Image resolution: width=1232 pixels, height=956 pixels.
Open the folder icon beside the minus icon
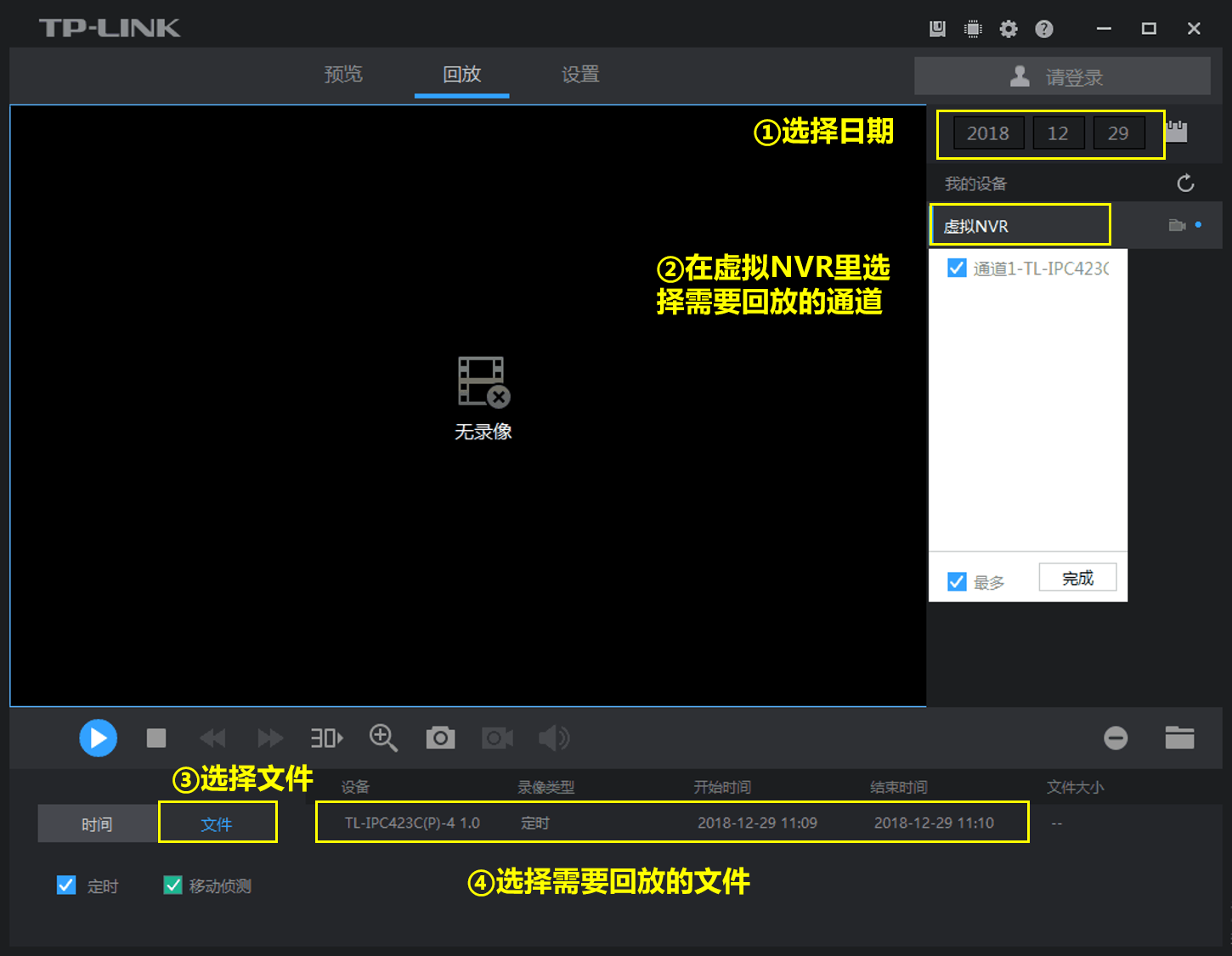(x=1179, y=738)
